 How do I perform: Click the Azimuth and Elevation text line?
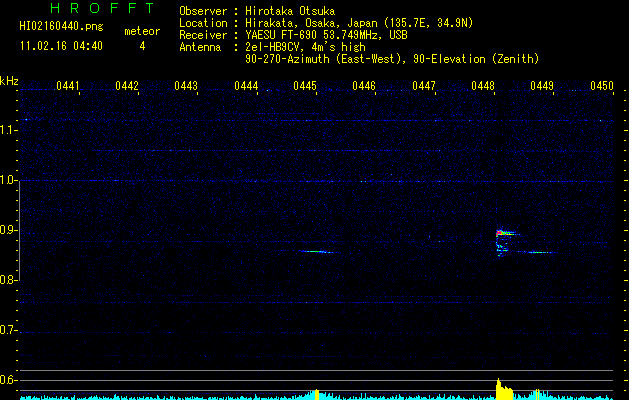point(392,59)
